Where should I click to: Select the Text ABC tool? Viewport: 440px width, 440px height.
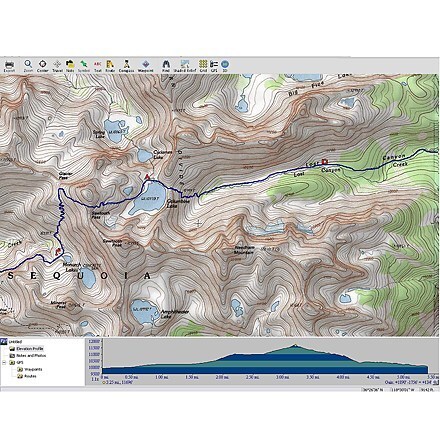98,66
